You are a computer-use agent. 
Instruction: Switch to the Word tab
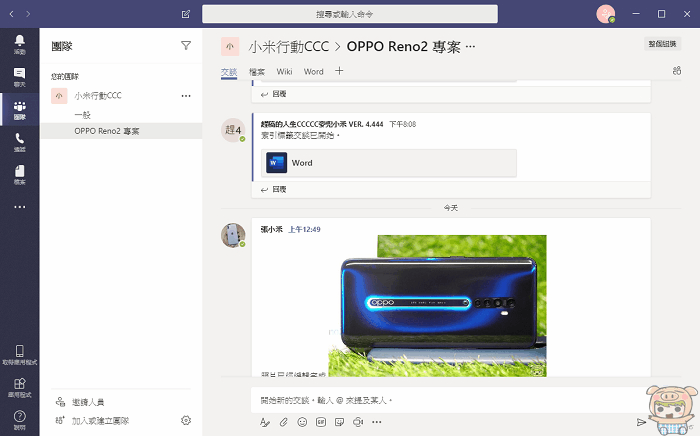[313, 71]
